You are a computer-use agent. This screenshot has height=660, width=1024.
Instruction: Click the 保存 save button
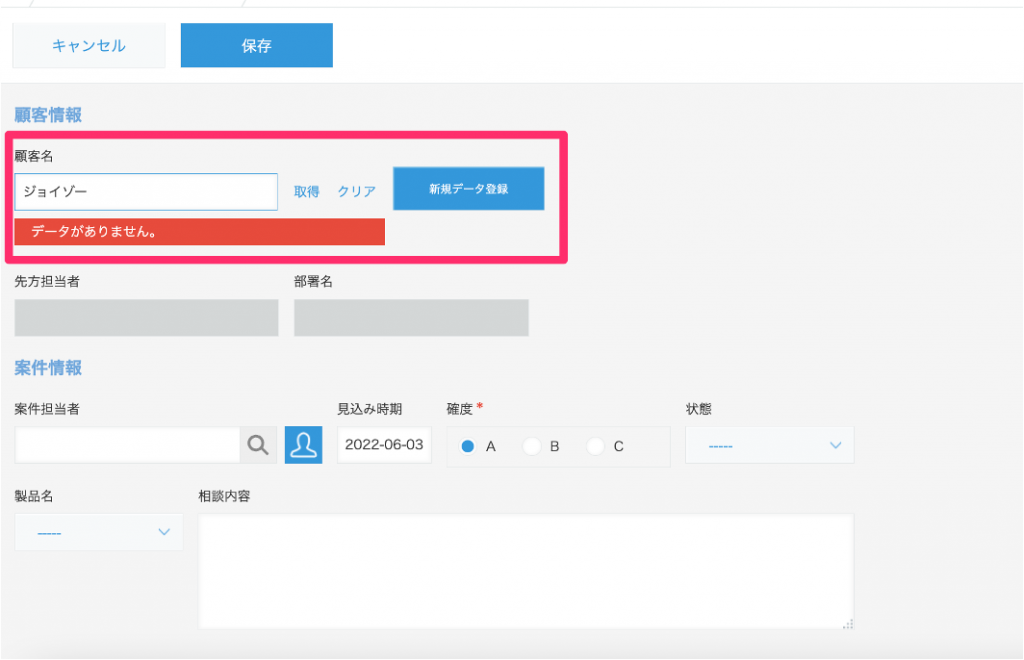[x=257, y=46]
